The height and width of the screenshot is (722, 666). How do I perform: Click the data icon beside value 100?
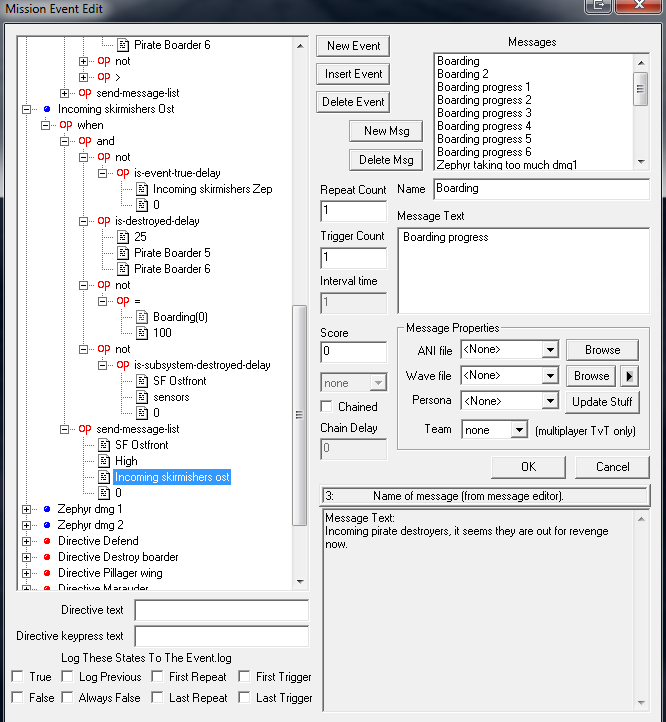point(142,333)
